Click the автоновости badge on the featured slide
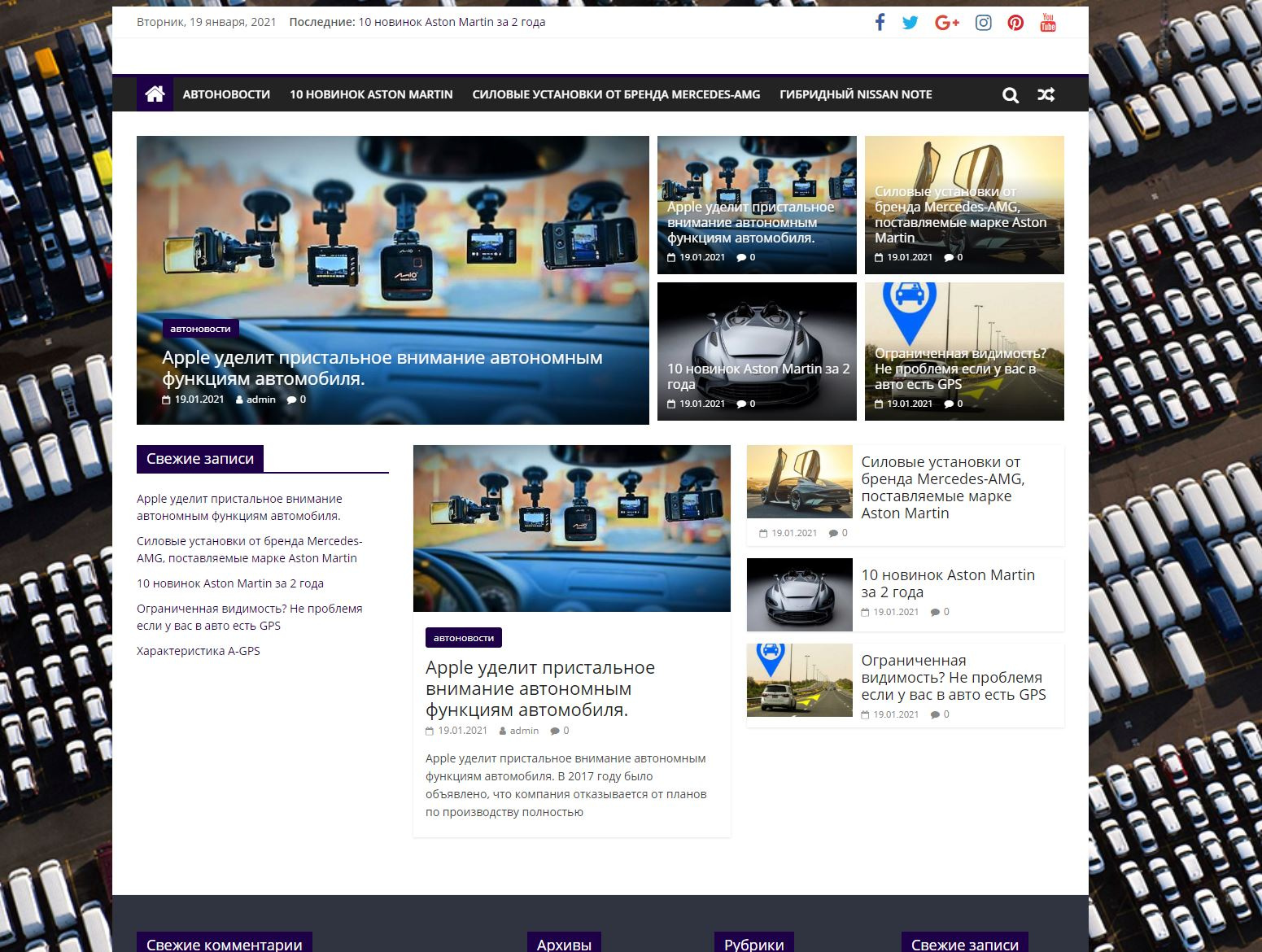This screenshot has height=952, width=1262. [200, 329]
